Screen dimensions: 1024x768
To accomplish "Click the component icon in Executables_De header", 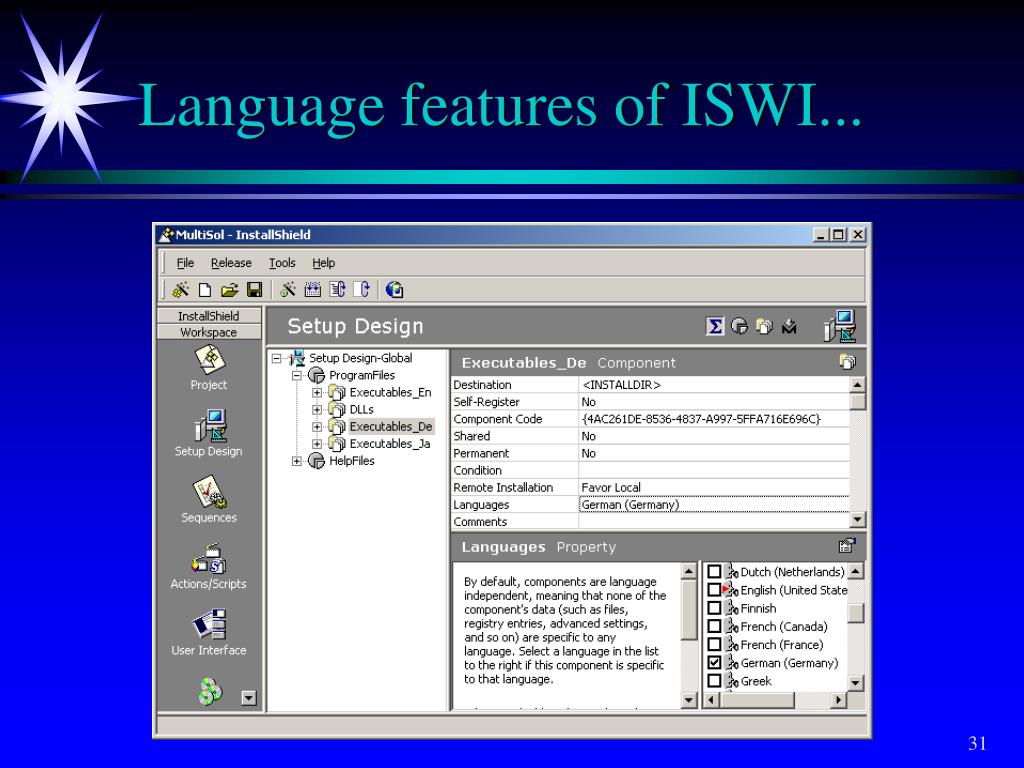I will coord(848,362).
